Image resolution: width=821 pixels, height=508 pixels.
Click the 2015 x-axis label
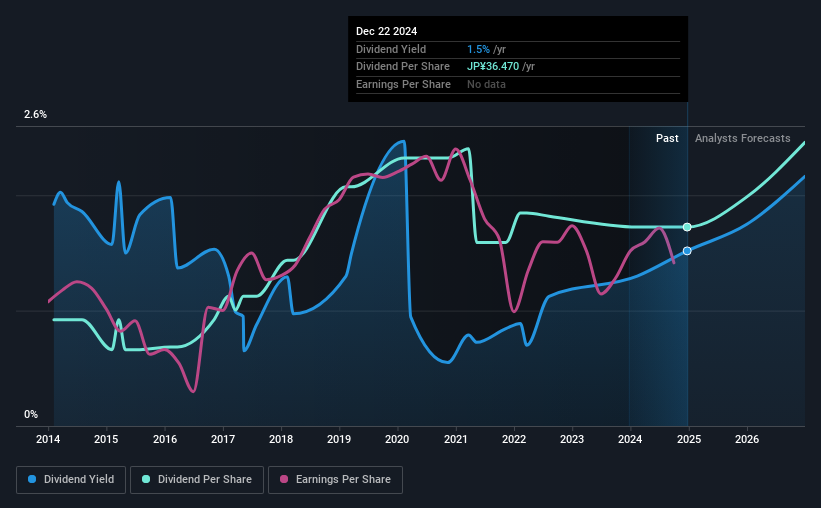click(106, 439)
